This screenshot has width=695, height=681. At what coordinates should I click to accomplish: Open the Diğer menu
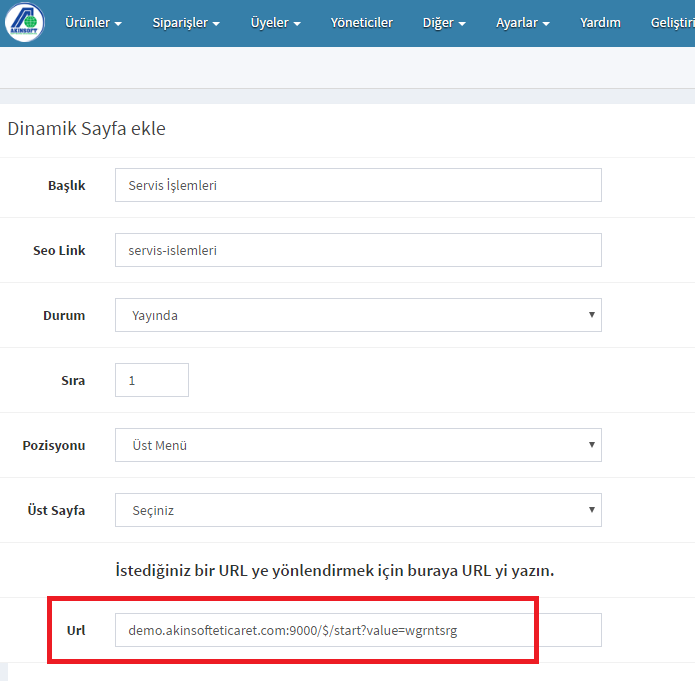[x=444, y=23]
